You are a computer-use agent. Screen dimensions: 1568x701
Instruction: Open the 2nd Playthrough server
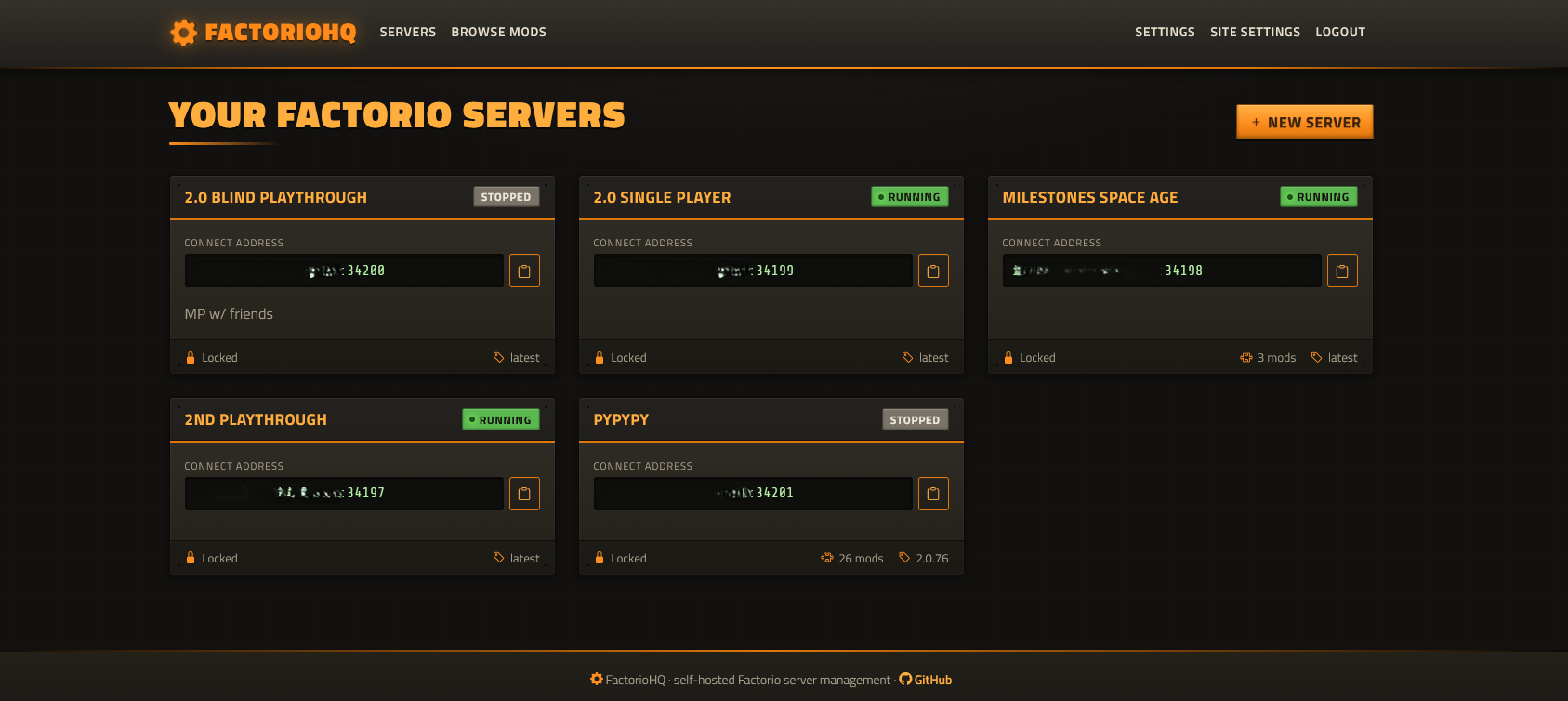point(256,419)
